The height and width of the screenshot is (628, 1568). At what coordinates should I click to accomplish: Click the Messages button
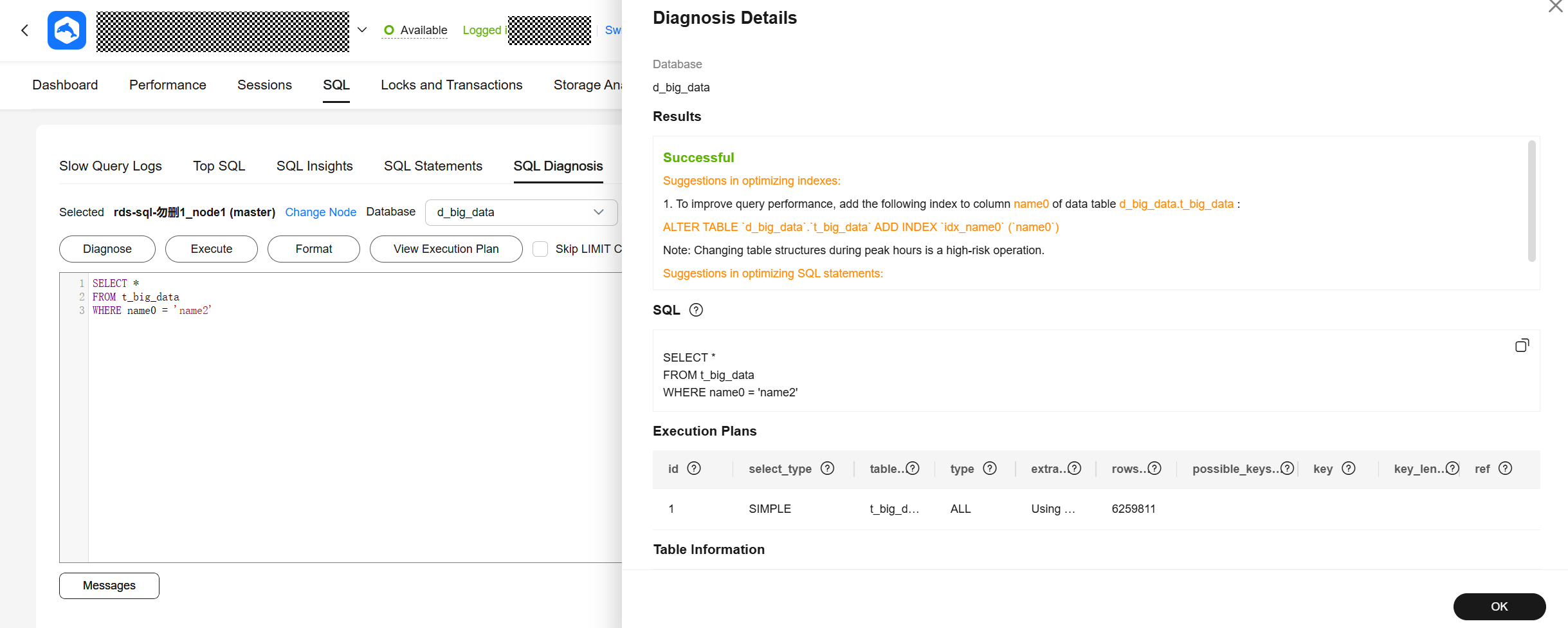[109, 586]
